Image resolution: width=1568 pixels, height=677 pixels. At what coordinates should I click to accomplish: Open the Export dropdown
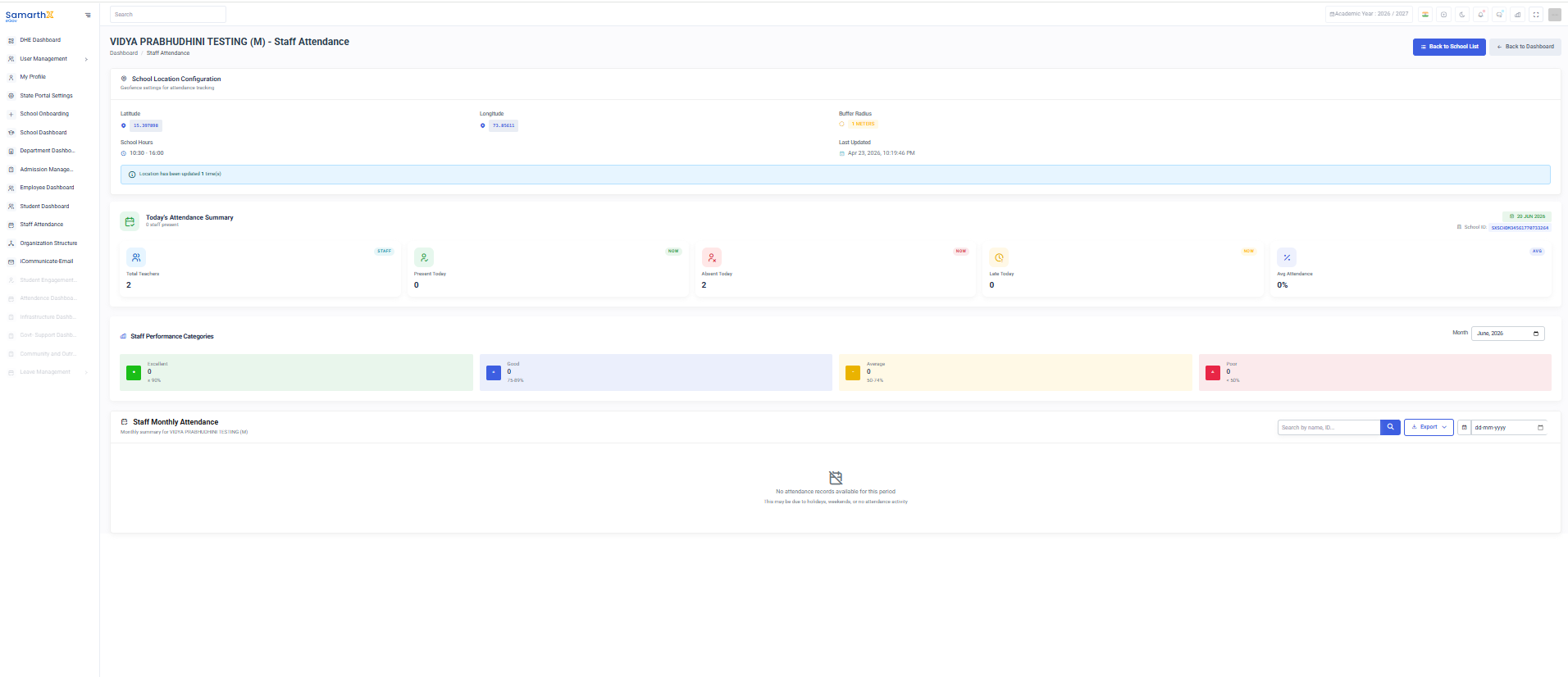tap(1429, 427)
